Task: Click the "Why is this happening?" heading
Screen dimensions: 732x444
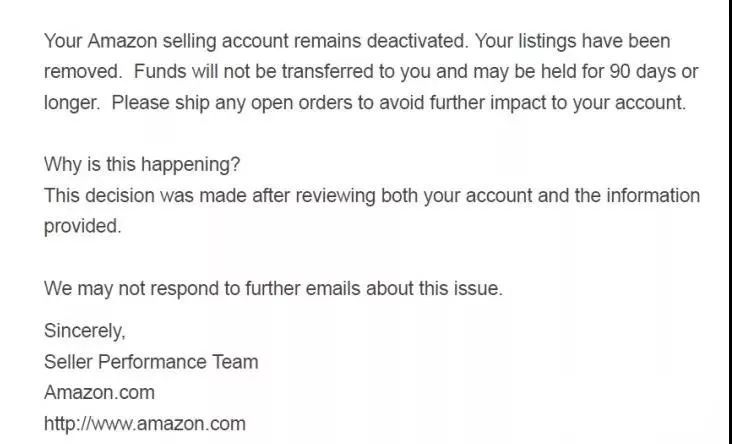Action: click(x=142, y=164)
